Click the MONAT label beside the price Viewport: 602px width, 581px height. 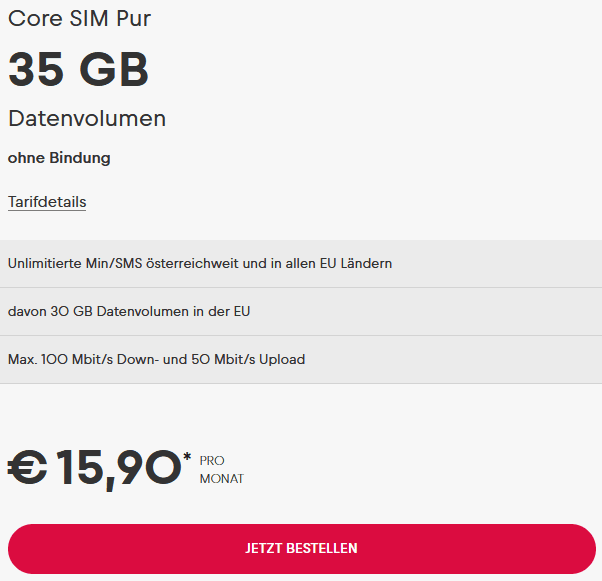[x=221, y=479]
